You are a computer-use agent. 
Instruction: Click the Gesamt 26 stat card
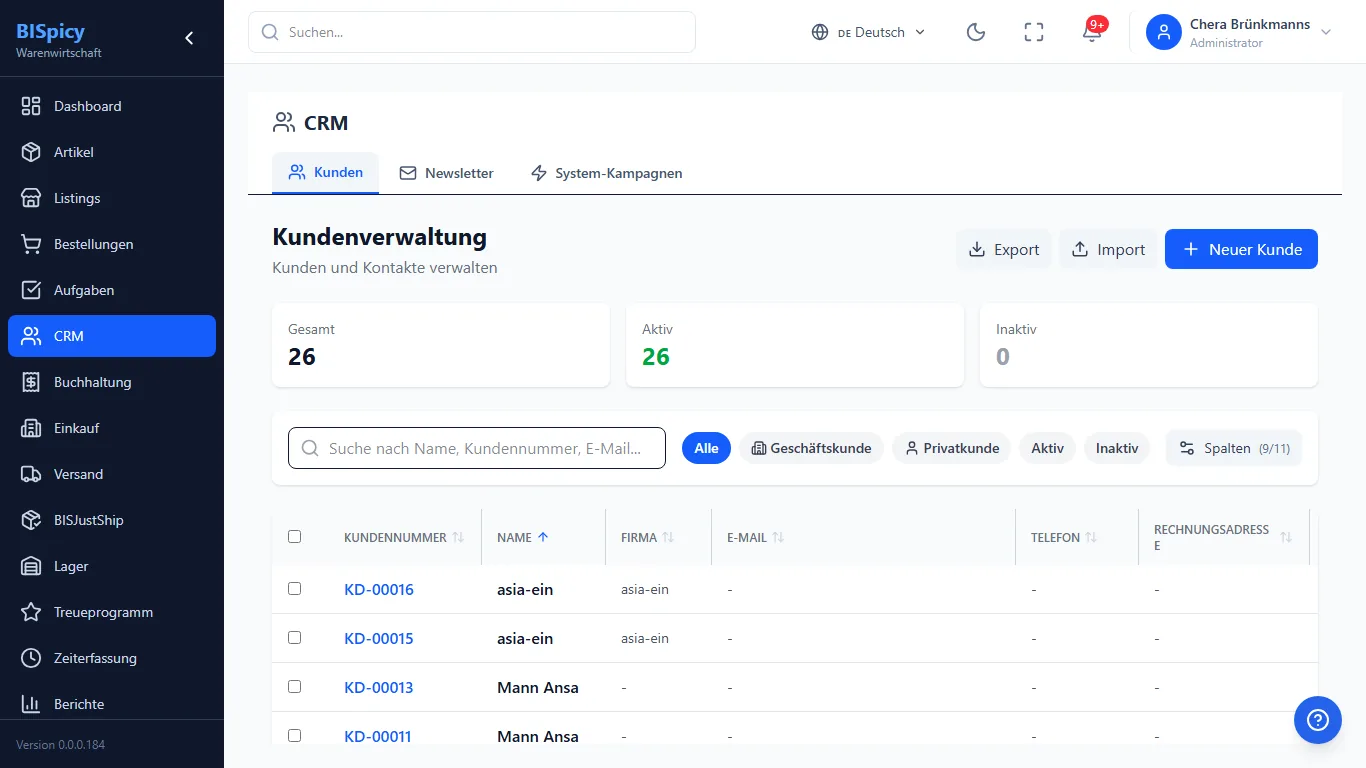click(441, 345)
